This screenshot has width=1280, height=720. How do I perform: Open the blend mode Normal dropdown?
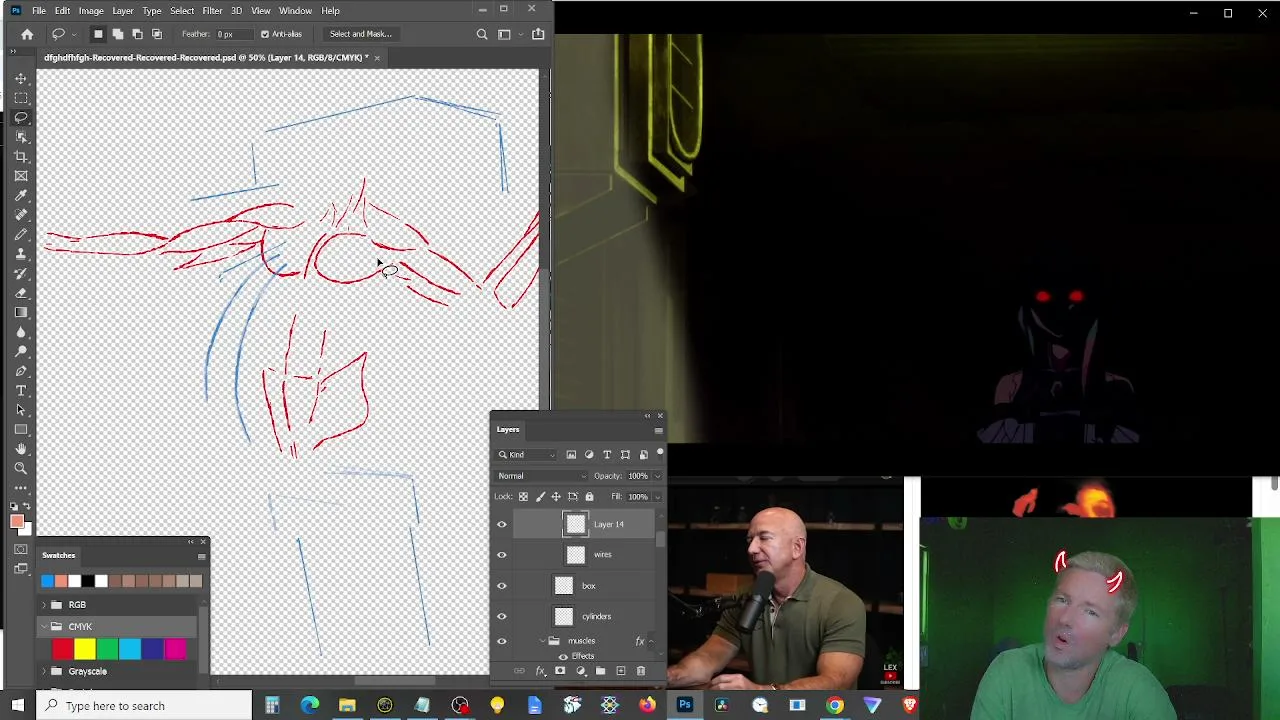pyautogui.click(x=541, y=476)
